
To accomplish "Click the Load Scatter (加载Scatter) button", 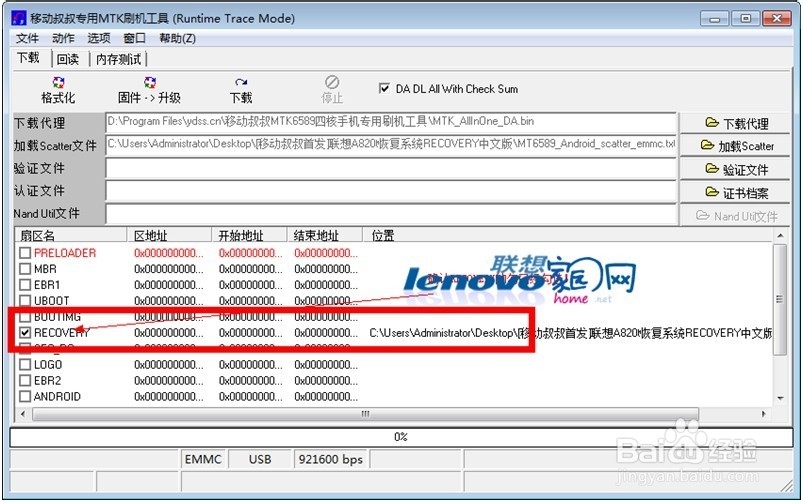I will (734, 146).
